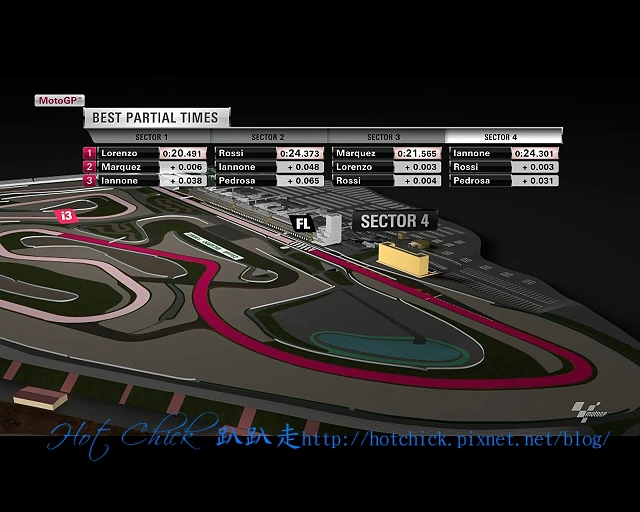Click the FL finish line marker
The height and width of the screenshot is (512, 640).
tap(303, 223)
